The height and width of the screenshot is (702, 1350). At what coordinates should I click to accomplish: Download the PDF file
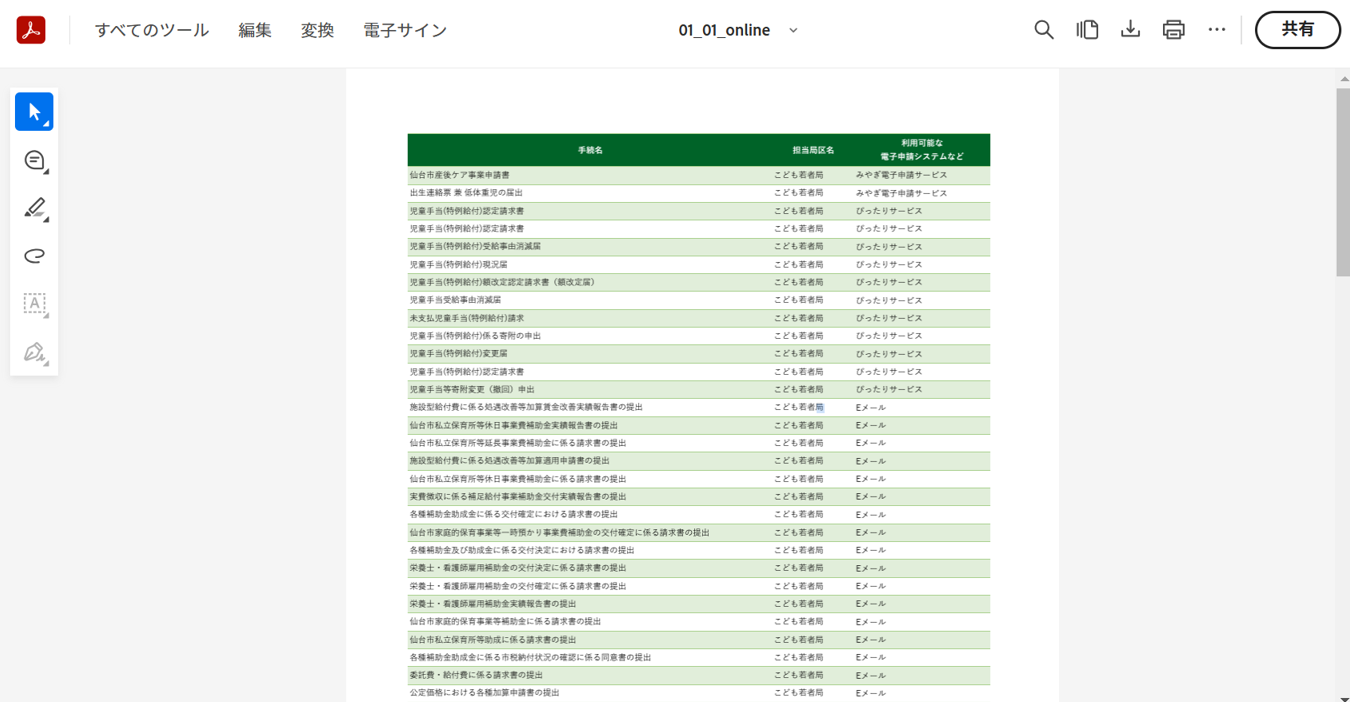[1130, 30]
